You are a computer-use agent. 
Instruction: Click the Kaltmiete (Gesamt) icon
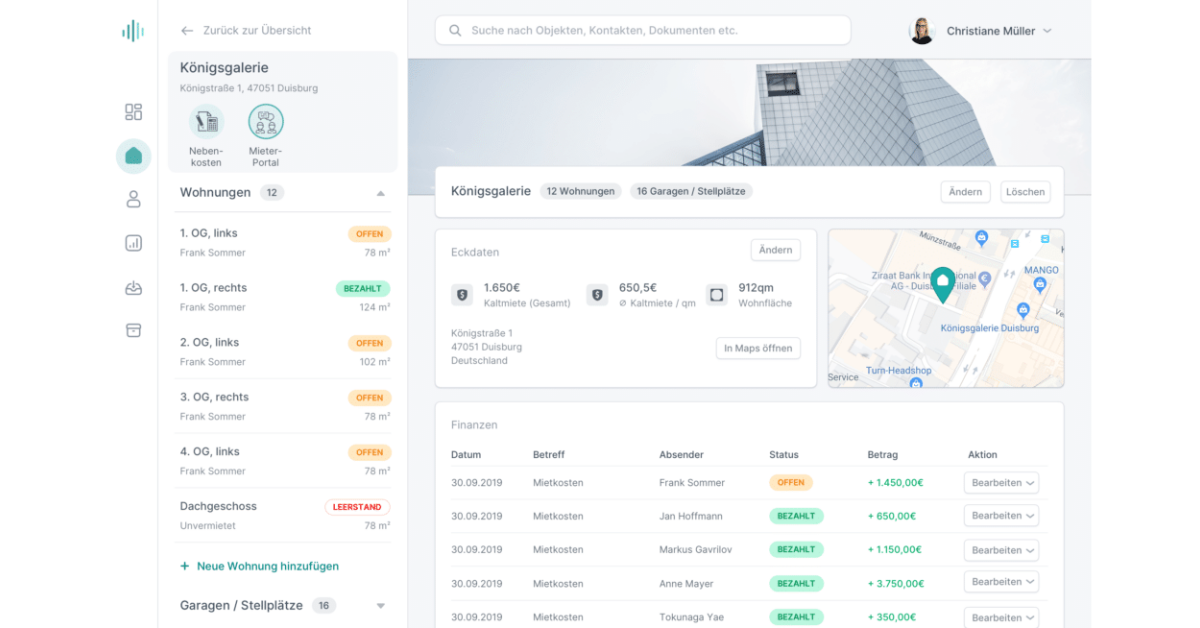(462, 295)
